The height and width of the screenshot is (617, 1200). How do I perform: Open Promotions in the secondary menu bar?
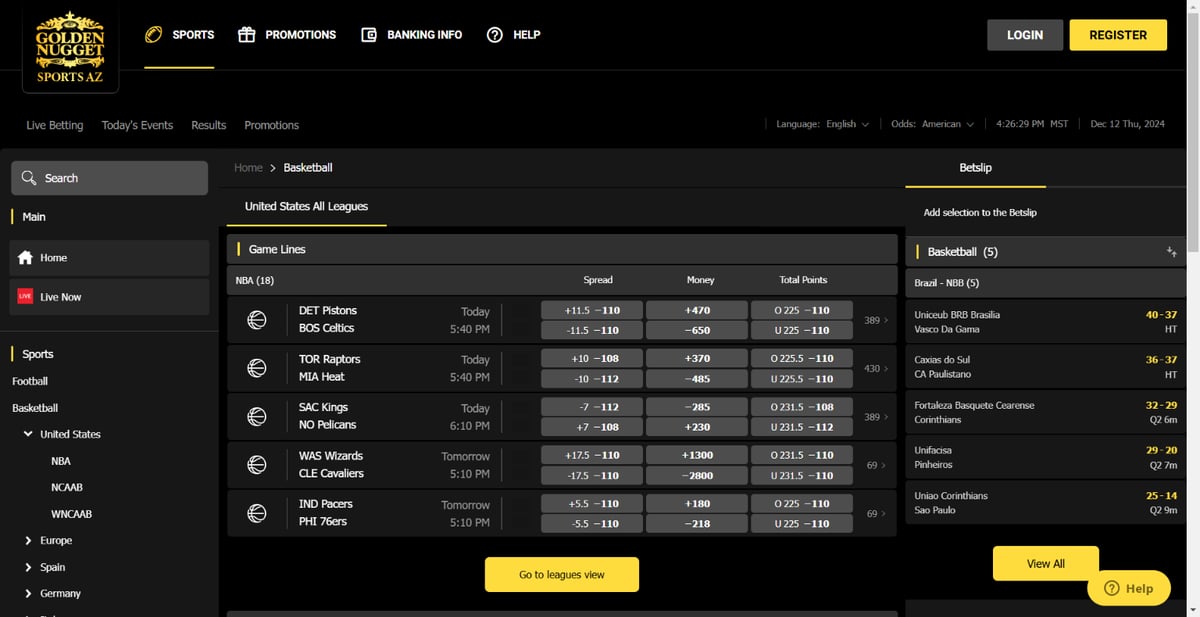coord(272,125)
